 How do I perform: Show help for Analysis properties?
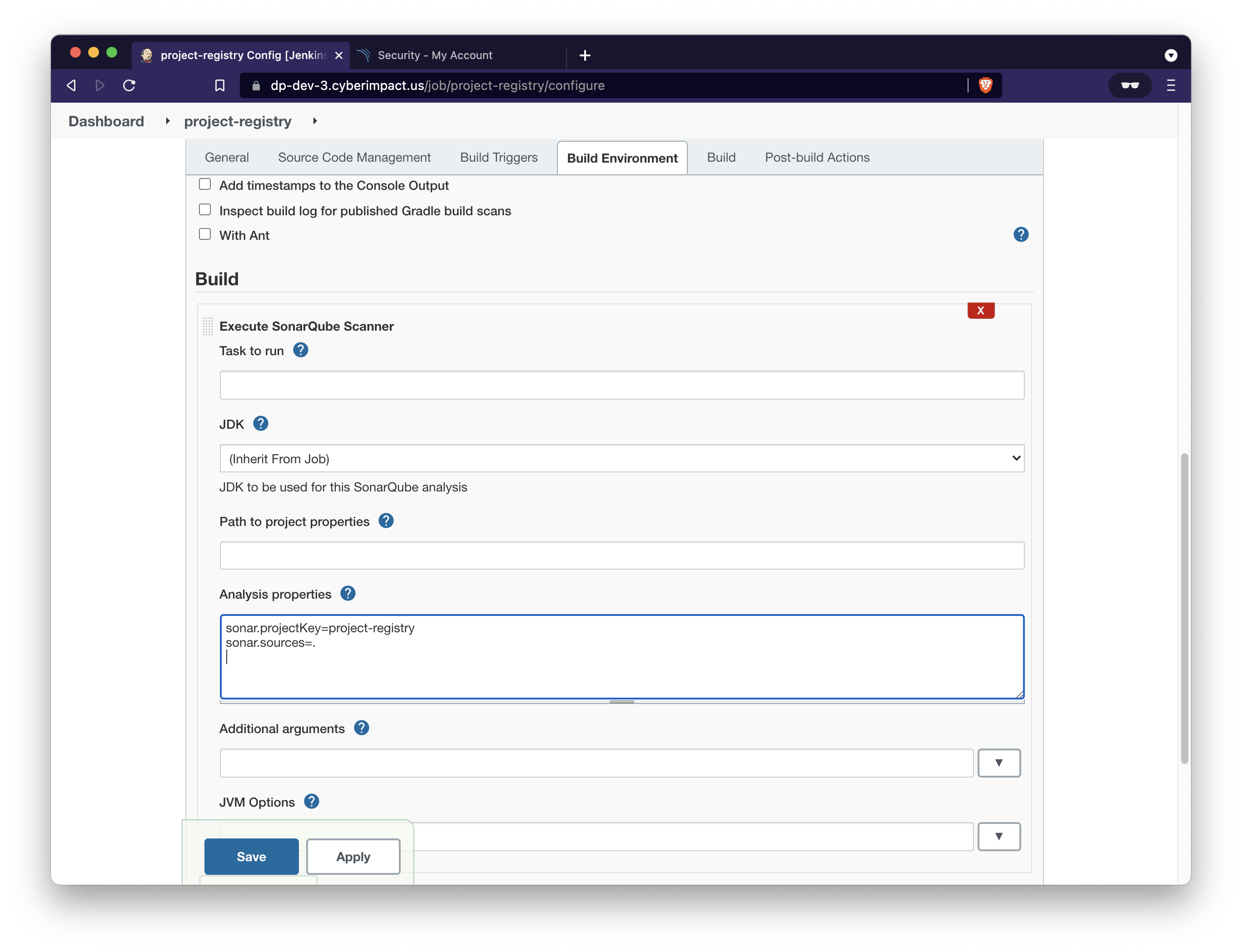coord(348,593)
